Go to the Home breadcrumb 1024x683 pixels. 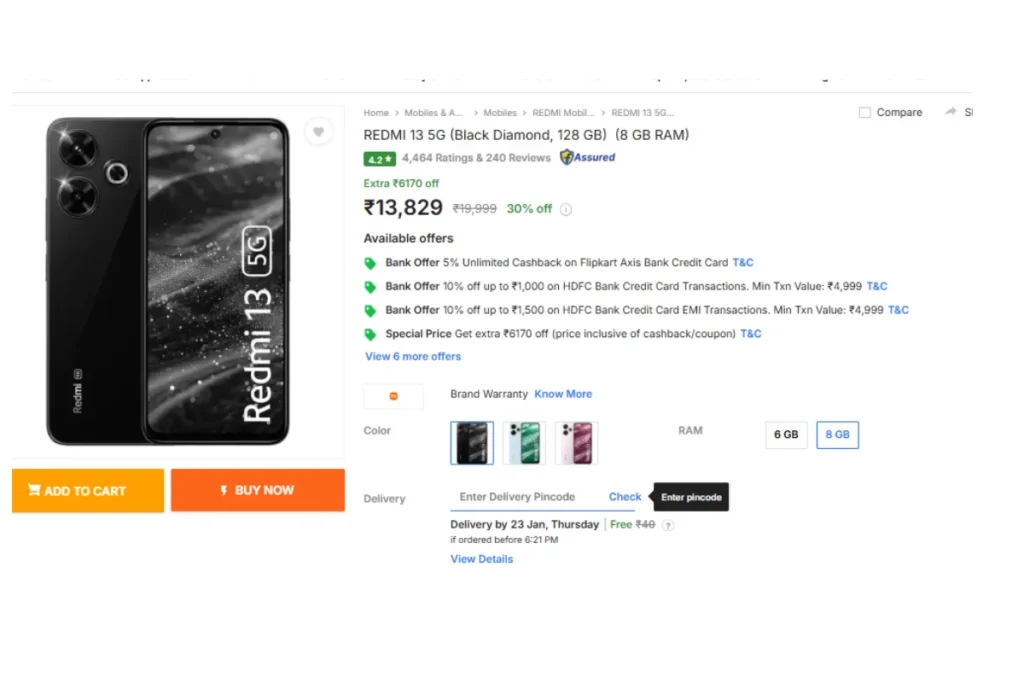(376, 113)
